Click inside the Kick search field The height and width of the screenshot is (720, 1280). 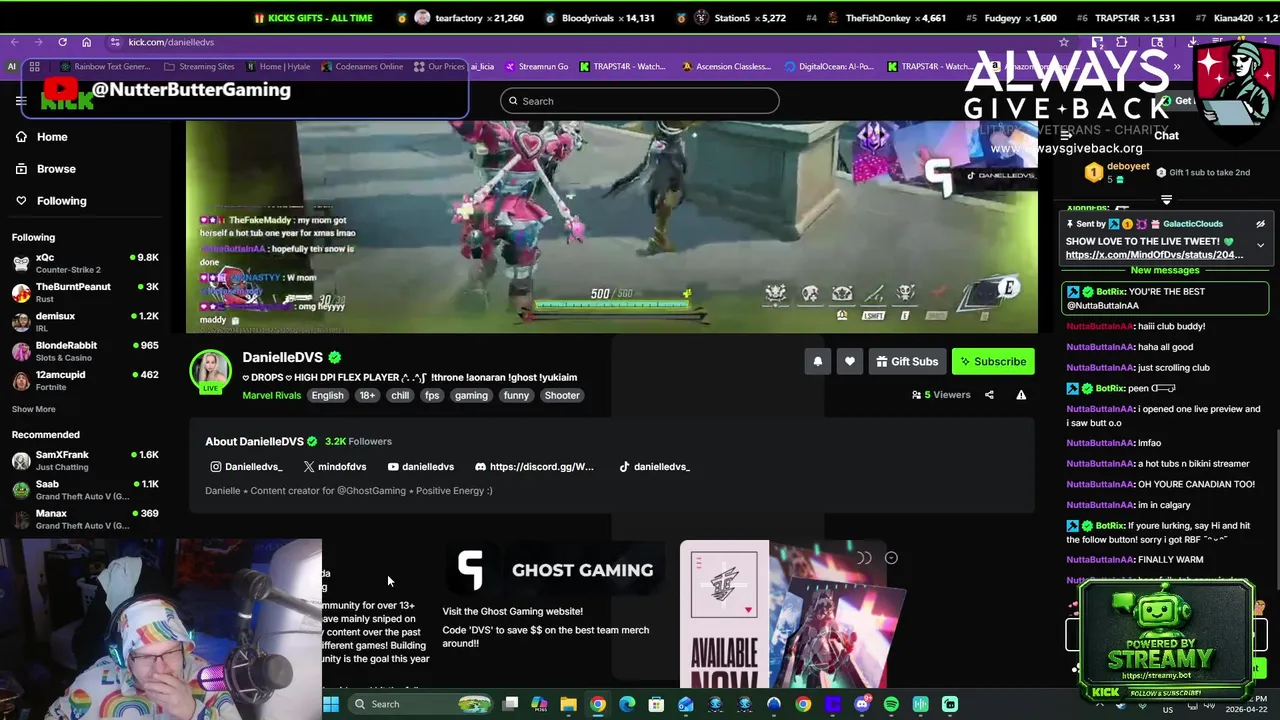click(x=640, y=101)
